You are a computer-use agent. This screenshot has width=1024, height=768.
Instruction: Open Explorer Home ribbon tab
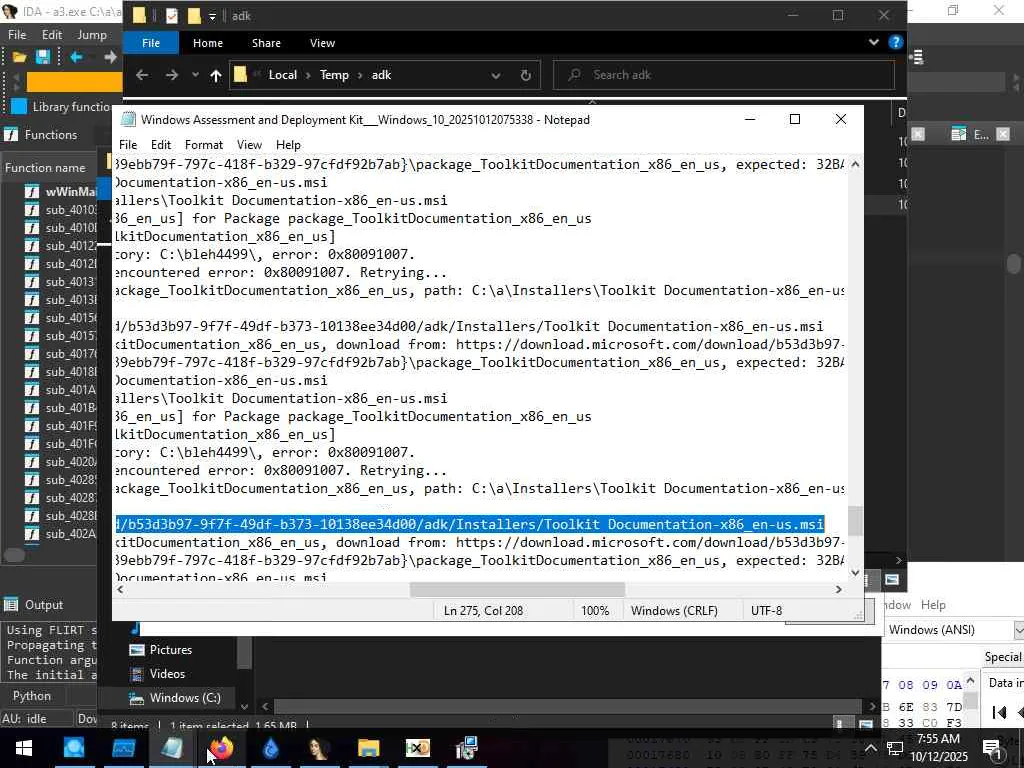208,43
